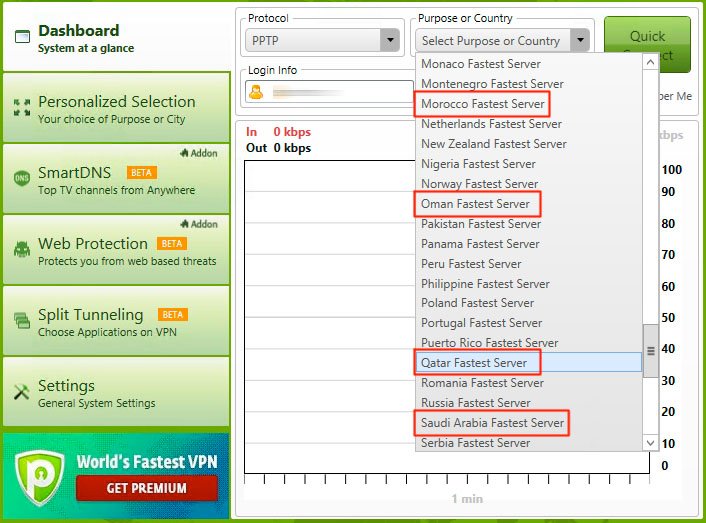
Task: Click the Split Tunneling windows icon
Action: (x=22, y=320)
